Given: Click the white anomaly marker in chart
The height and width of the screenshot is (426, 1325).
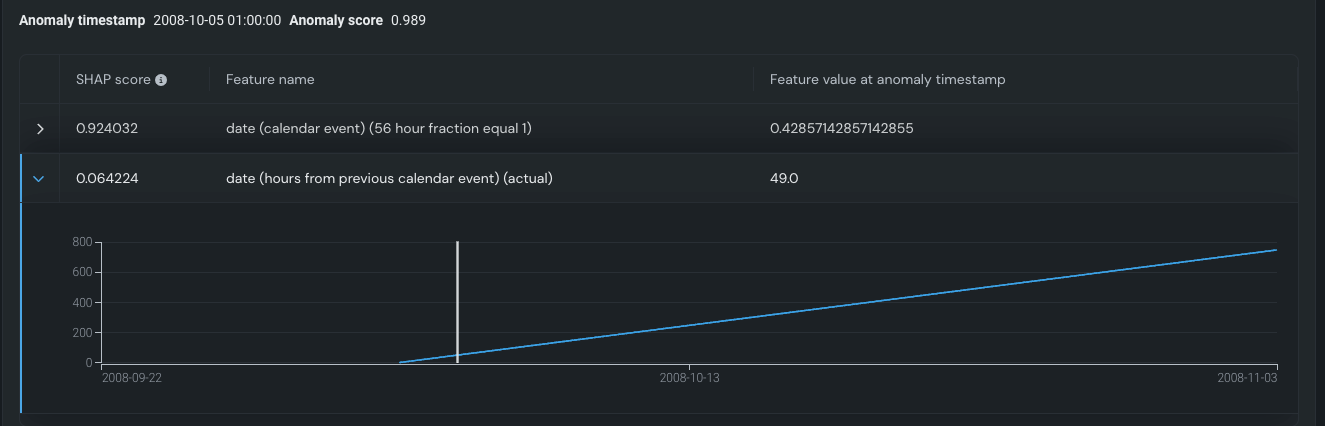Looking at the screenshot, I should coord(457,300).
